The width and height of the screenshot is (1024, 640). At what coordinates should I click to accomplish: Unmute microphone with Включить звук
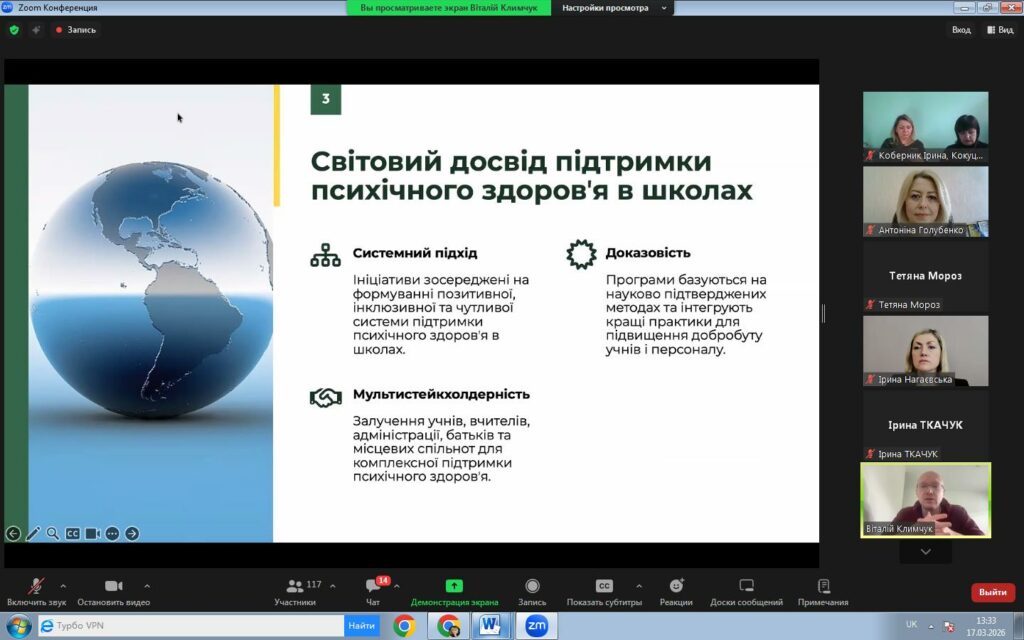[36, 590]
